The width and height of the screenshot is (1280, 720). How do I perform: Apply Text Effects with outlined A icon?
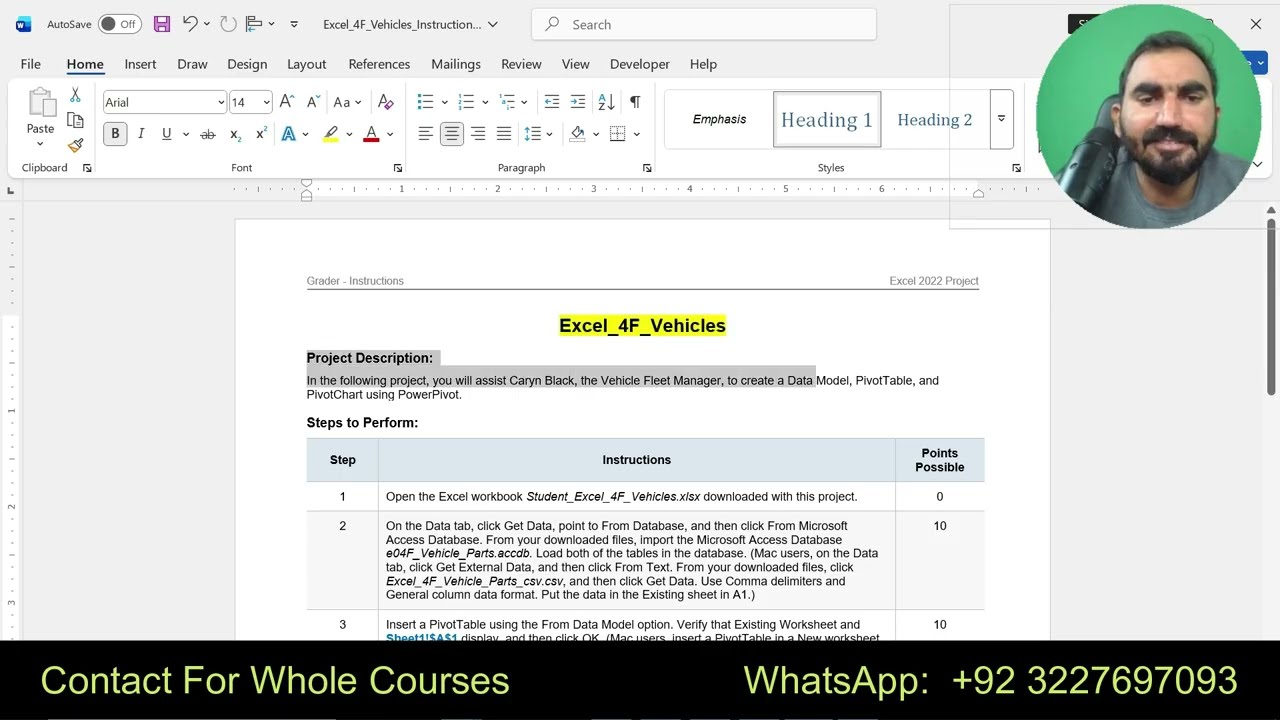click(289, 134)
